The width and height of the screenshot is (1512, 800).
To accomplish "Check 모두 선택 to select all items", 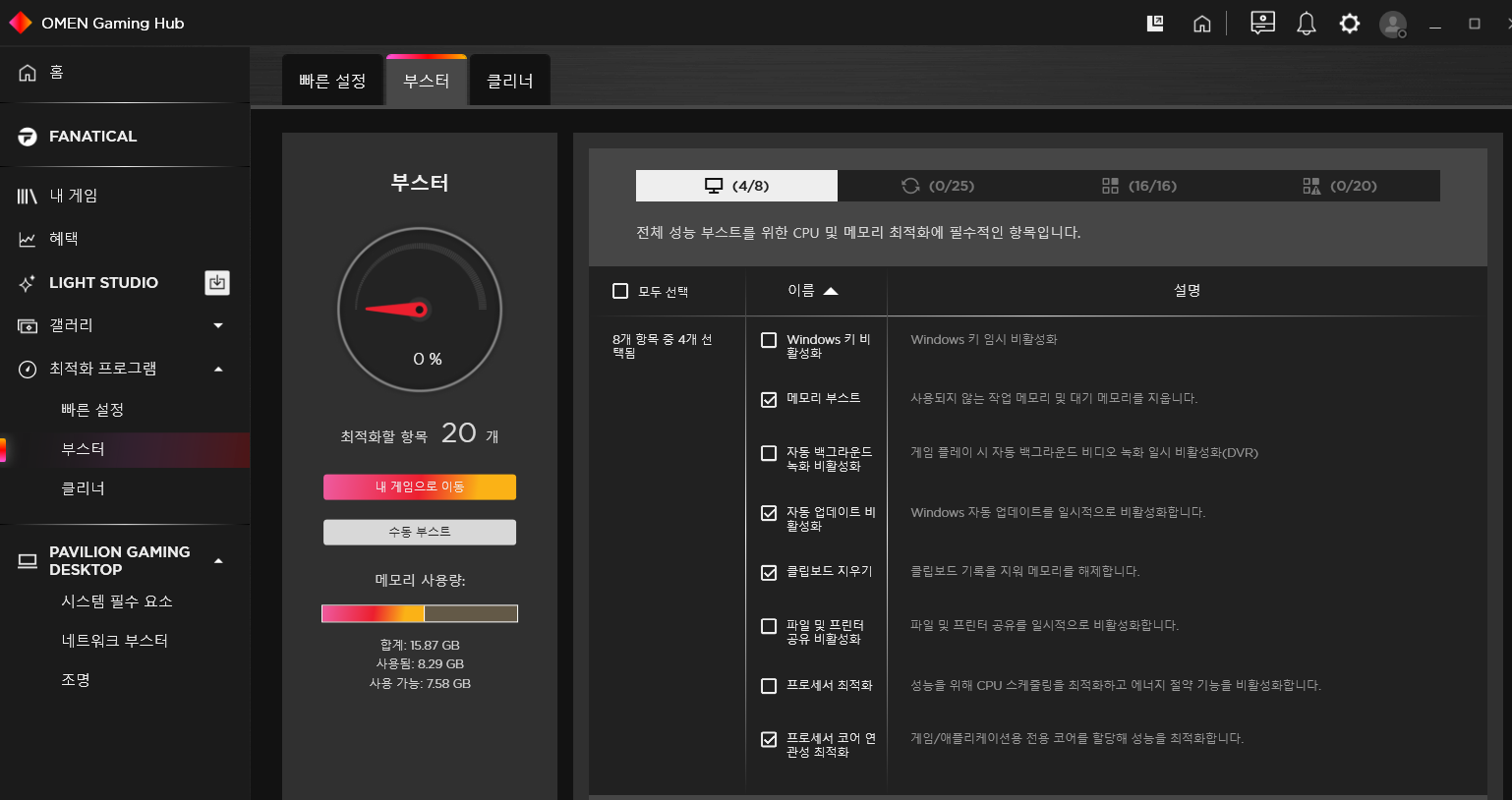I will point(620,290).
